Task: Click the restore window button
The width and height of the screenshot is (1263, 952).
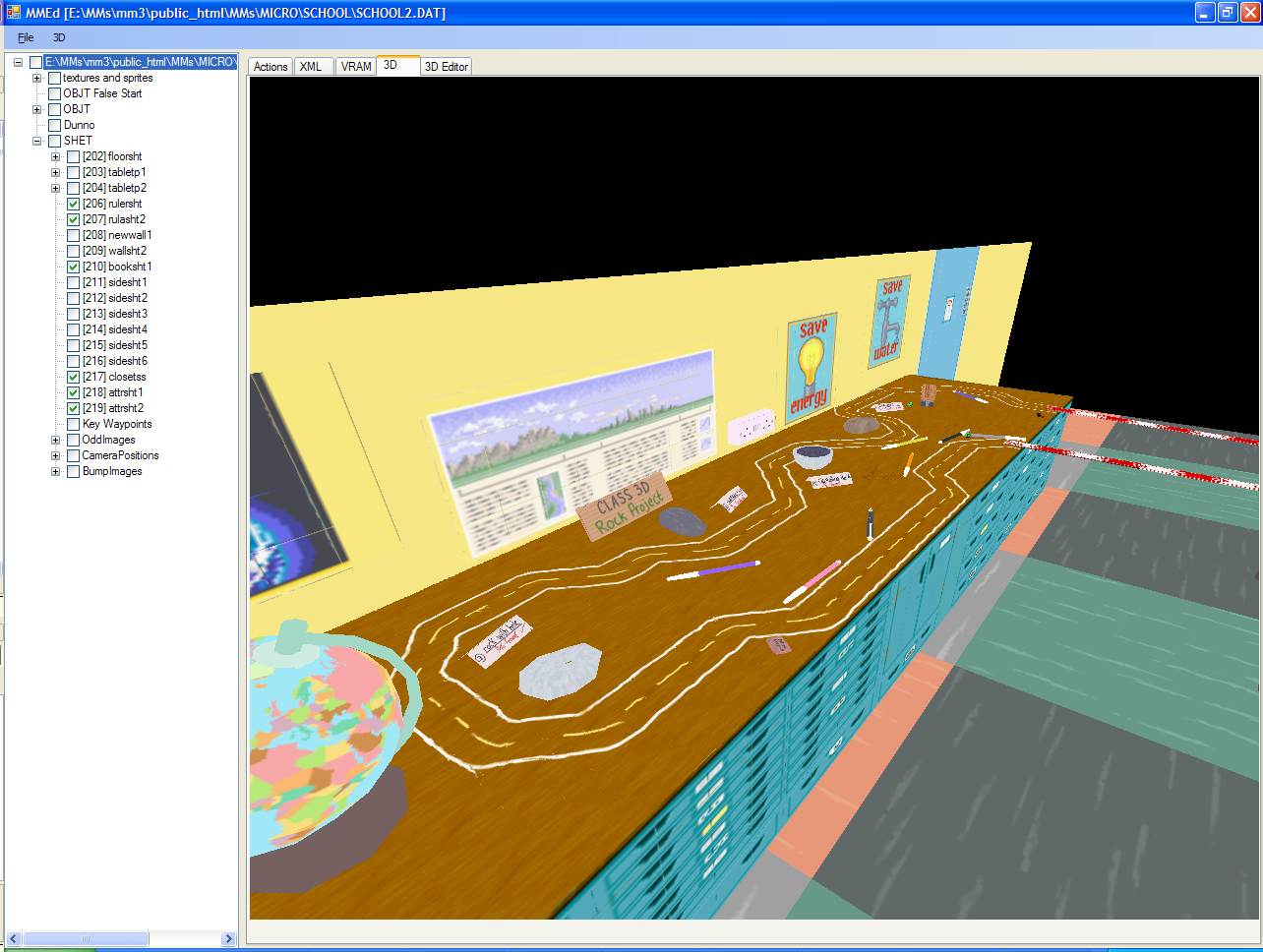Action: coord(1228,12)
